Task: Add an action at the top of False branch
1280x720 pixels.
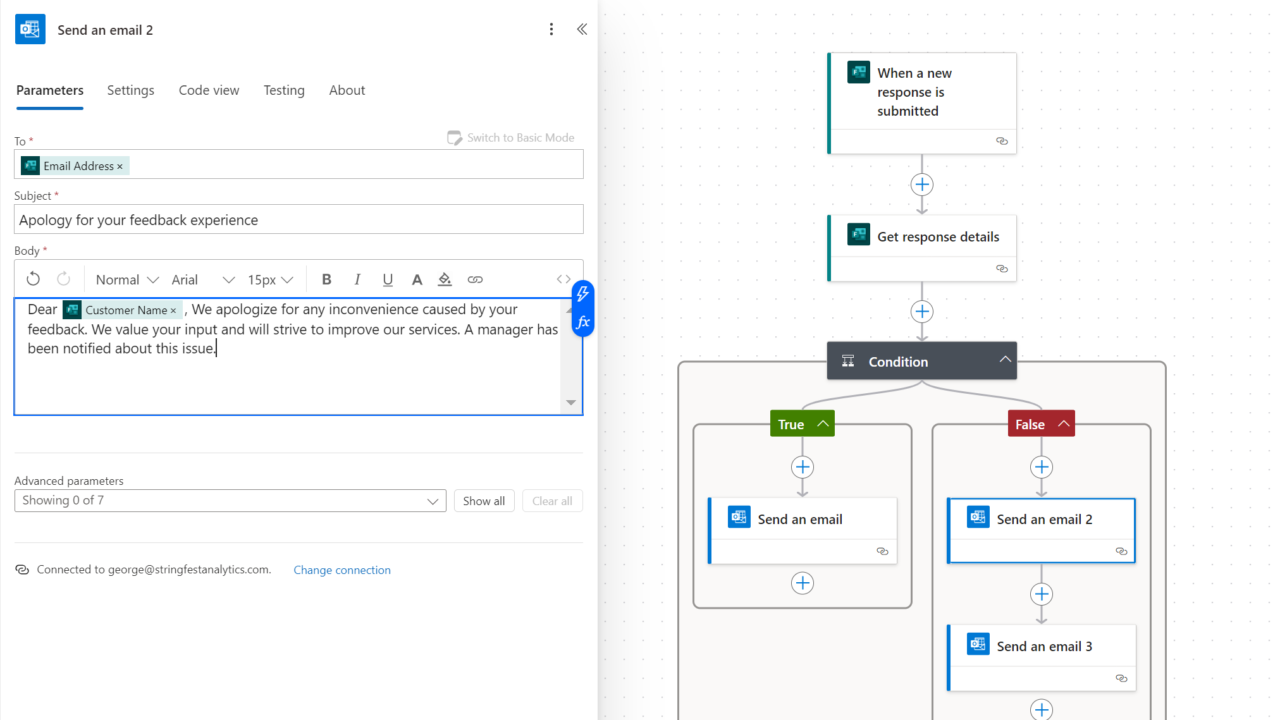Action: (1042, 467)
